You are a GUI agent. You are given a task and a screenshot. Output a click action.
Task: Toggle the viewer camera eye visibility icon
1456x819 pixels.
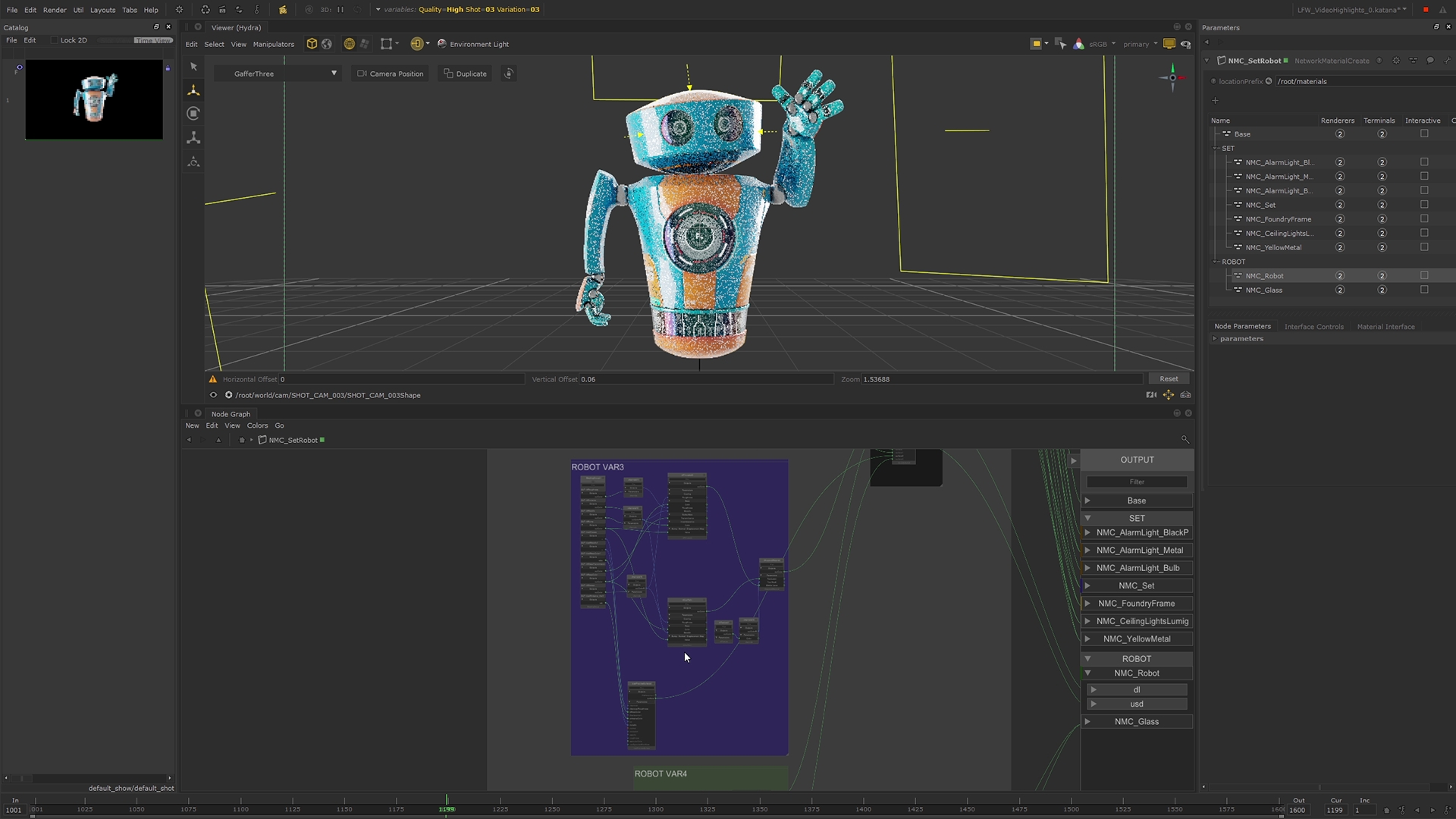[x=213, y=395]
